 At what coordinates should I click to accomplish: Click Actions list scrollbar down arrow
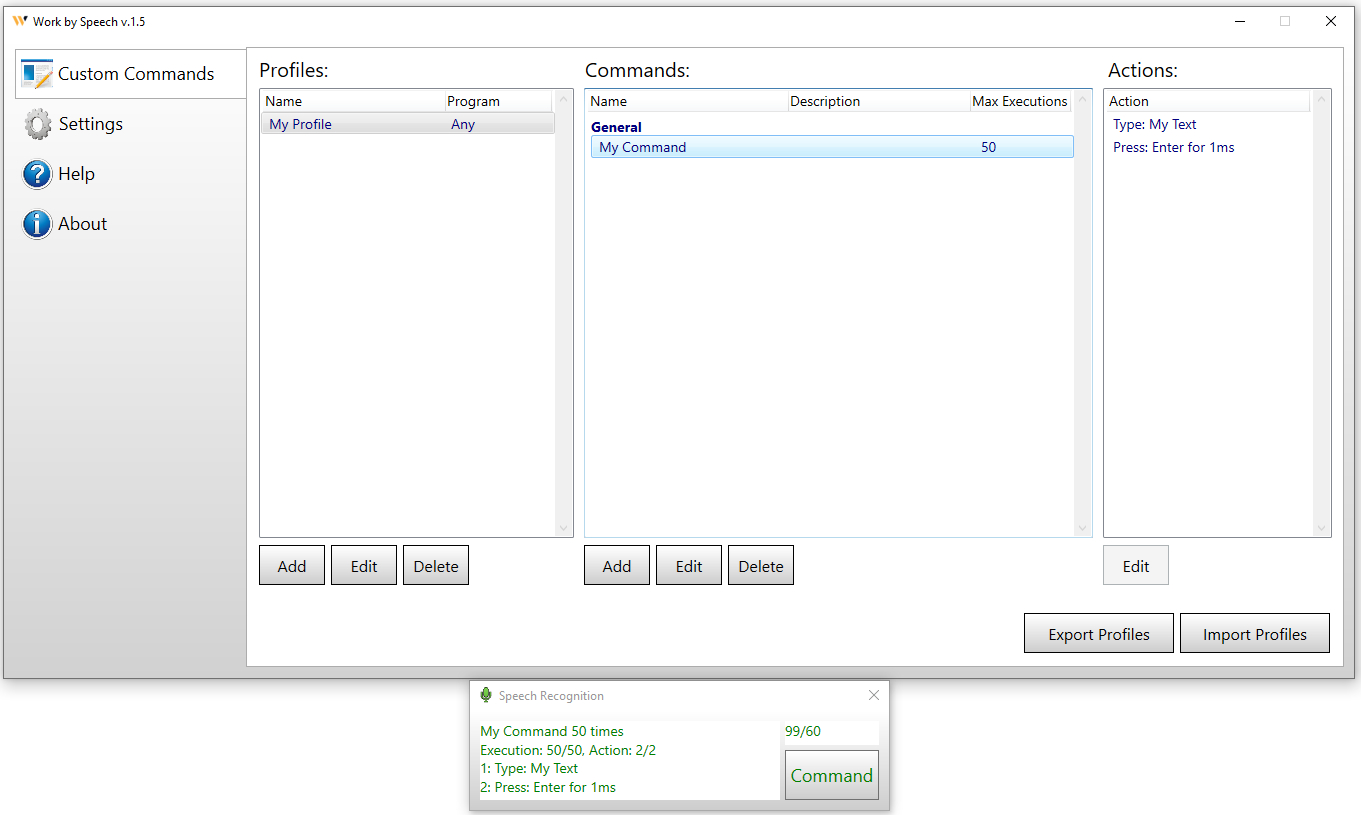click(x=1322, y=528)
